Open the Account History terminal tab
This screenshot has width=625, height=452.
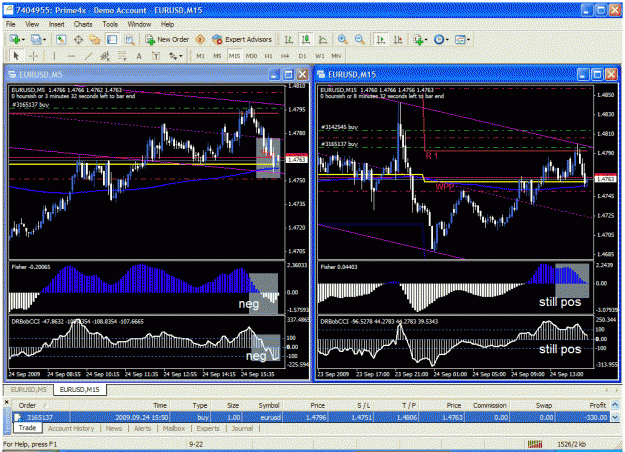coord(71,428)
